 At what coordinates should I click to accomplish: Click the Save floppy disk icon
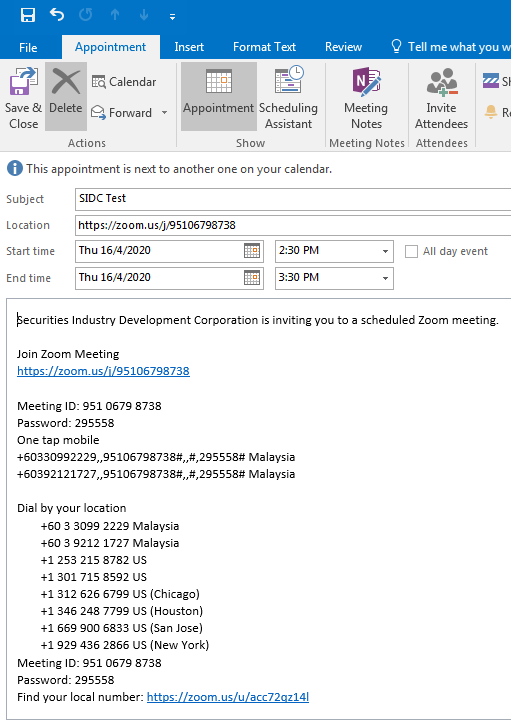pos(28,15)
